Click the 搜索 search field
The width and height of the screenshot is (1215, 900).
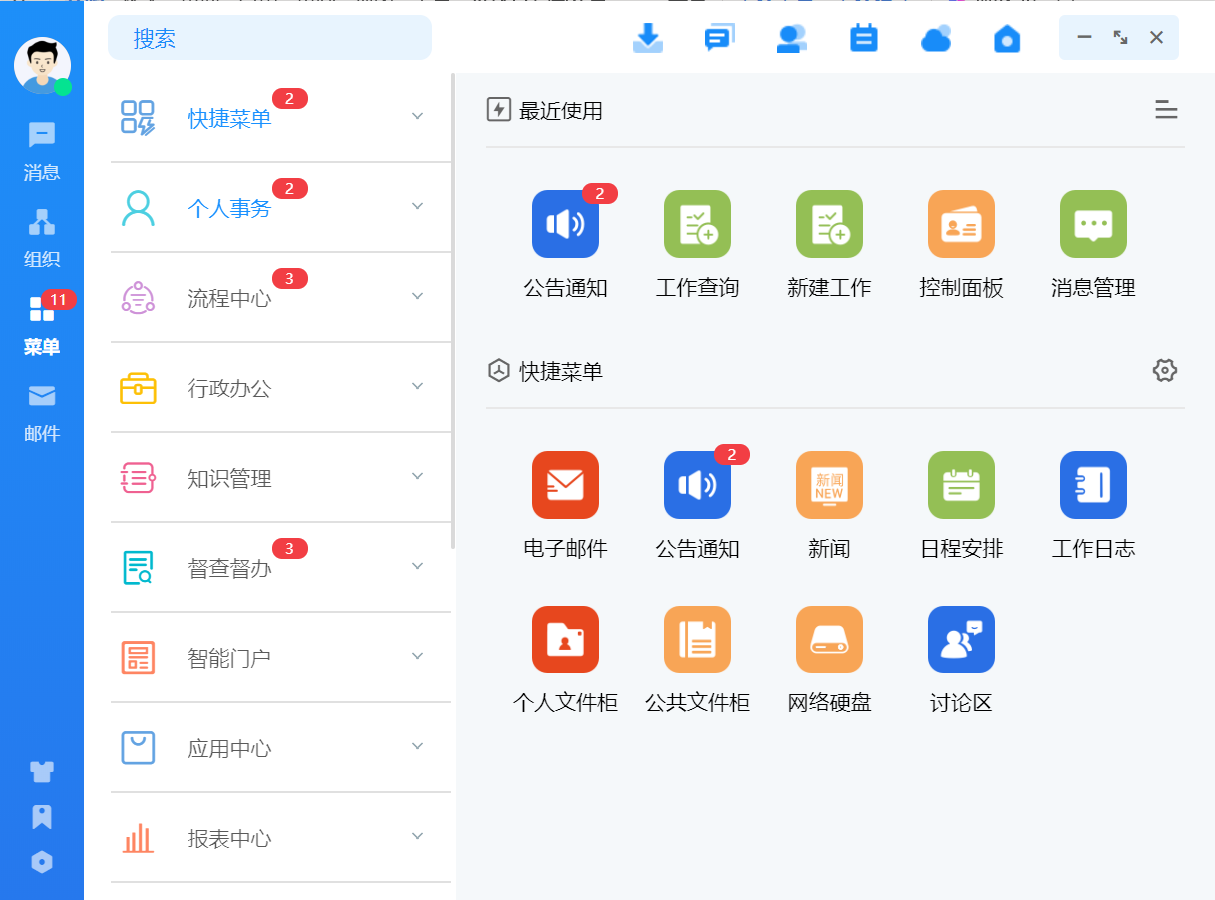(x=270, y=38)
